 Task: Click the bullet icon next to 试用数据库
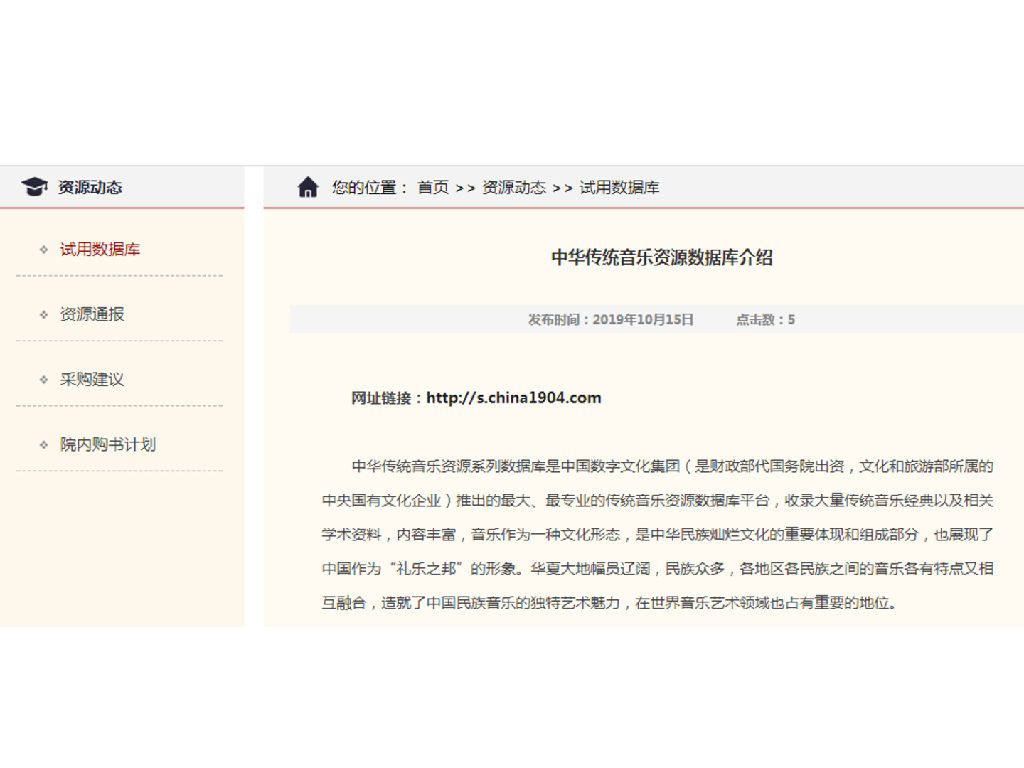(x=44, y=249)
